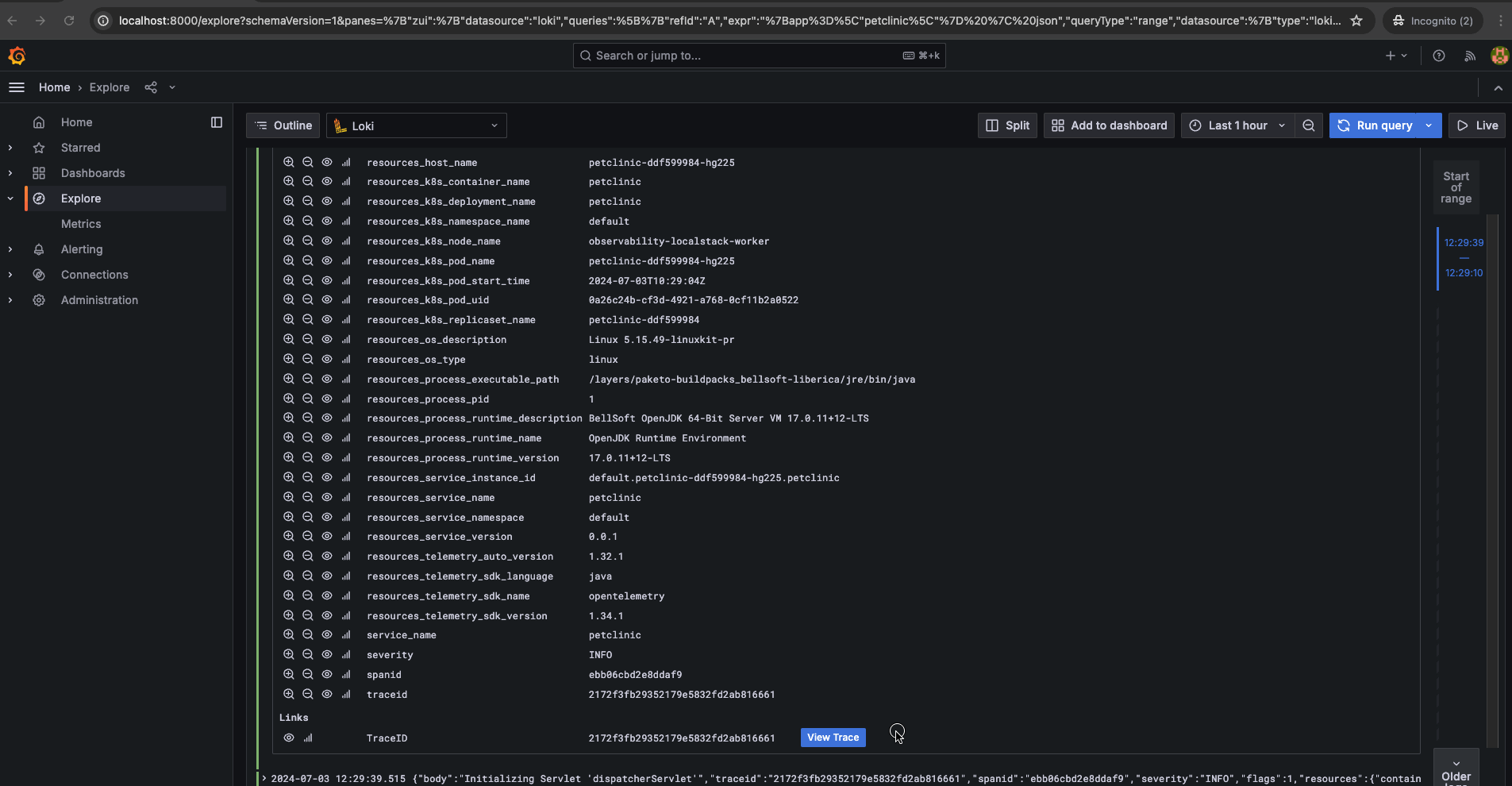Image resolution: width=1512 pixels, height=786 pixels.
Task: Open the Last 1 hour time picker
Action: pyautogui.click(x=1237, y=125)
